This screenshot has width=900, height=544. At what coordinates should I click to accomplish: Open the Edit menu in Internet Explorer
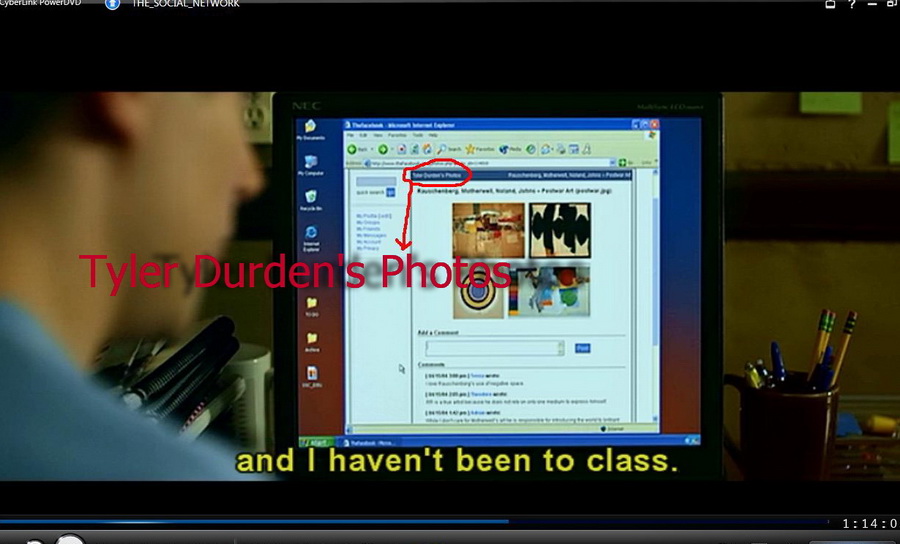[x=363, y=135]
